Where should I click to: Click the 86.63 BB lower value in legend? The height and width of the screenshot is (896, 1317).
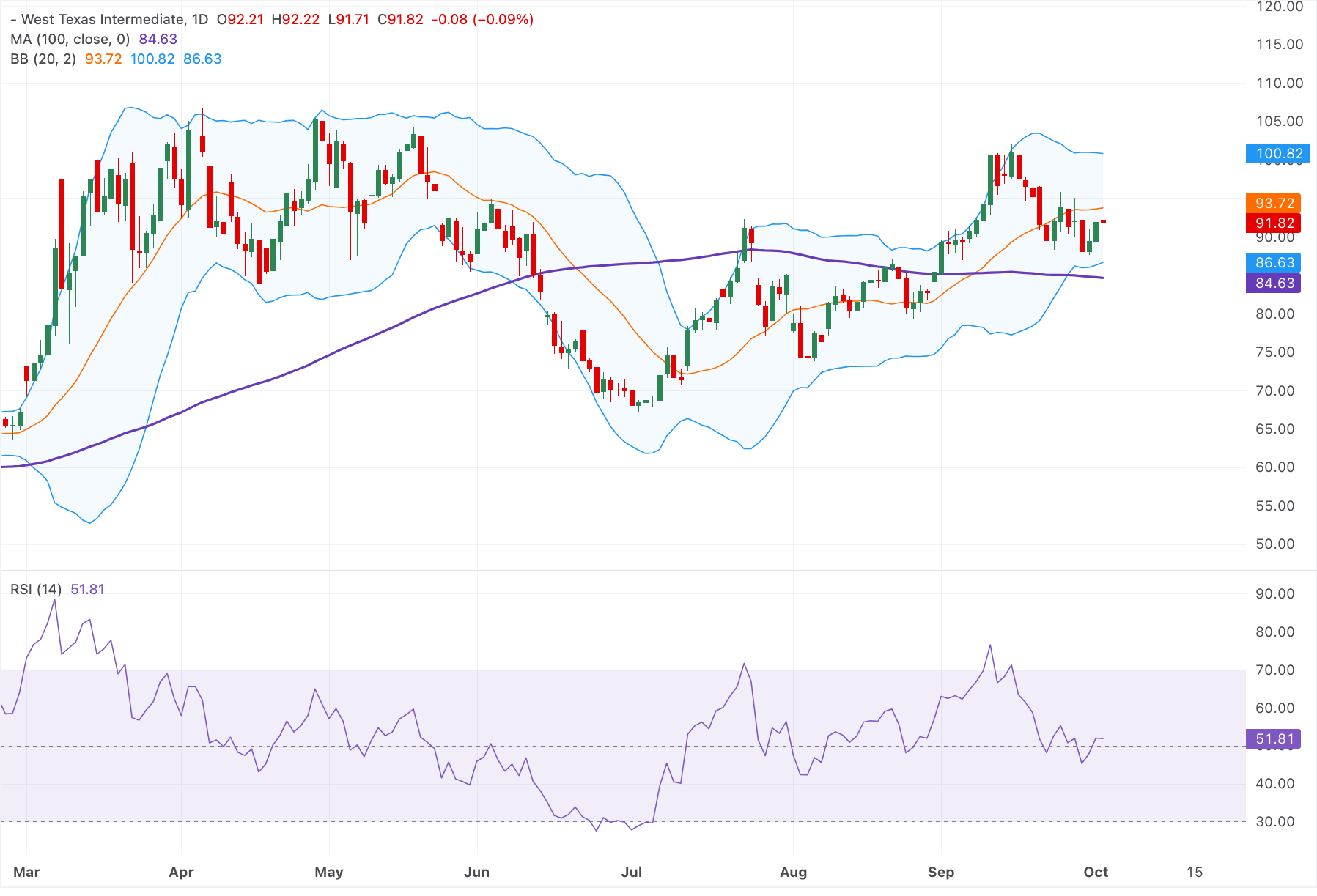click(x=202, y=59)
